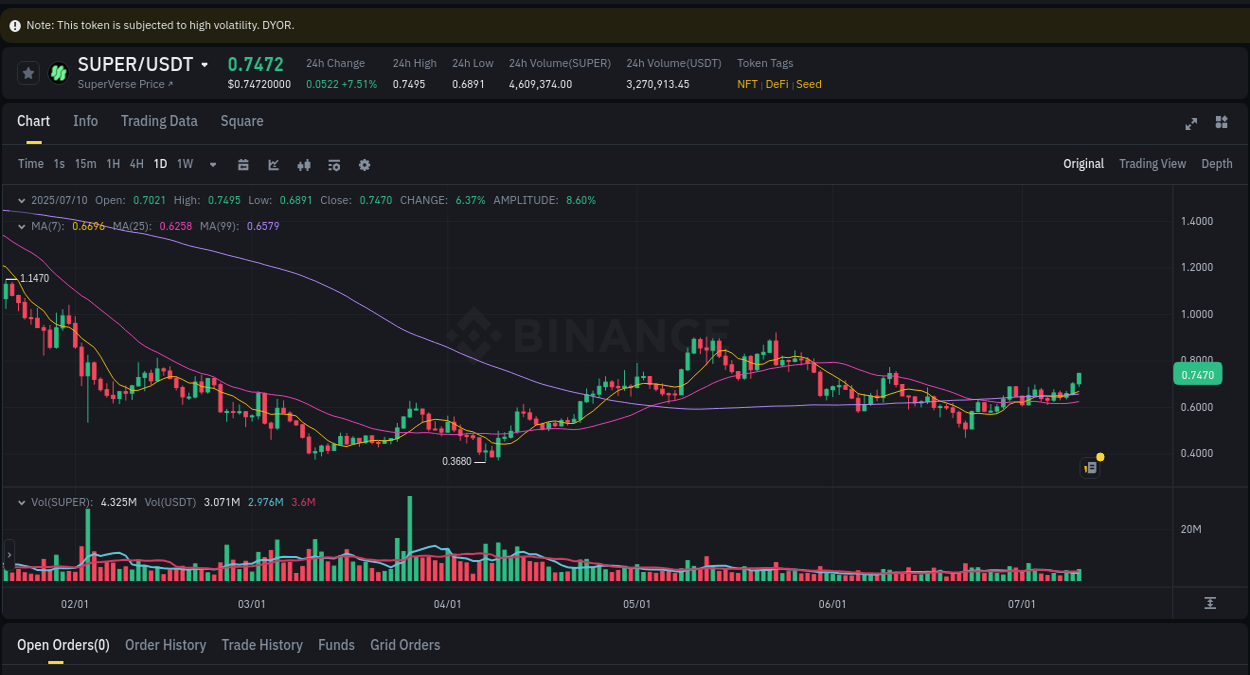Image resolution: width=1250 pixels, height=675 pixels.
Task: Open the chart layout widgets icon
Action: click(x=1221, y=122)
